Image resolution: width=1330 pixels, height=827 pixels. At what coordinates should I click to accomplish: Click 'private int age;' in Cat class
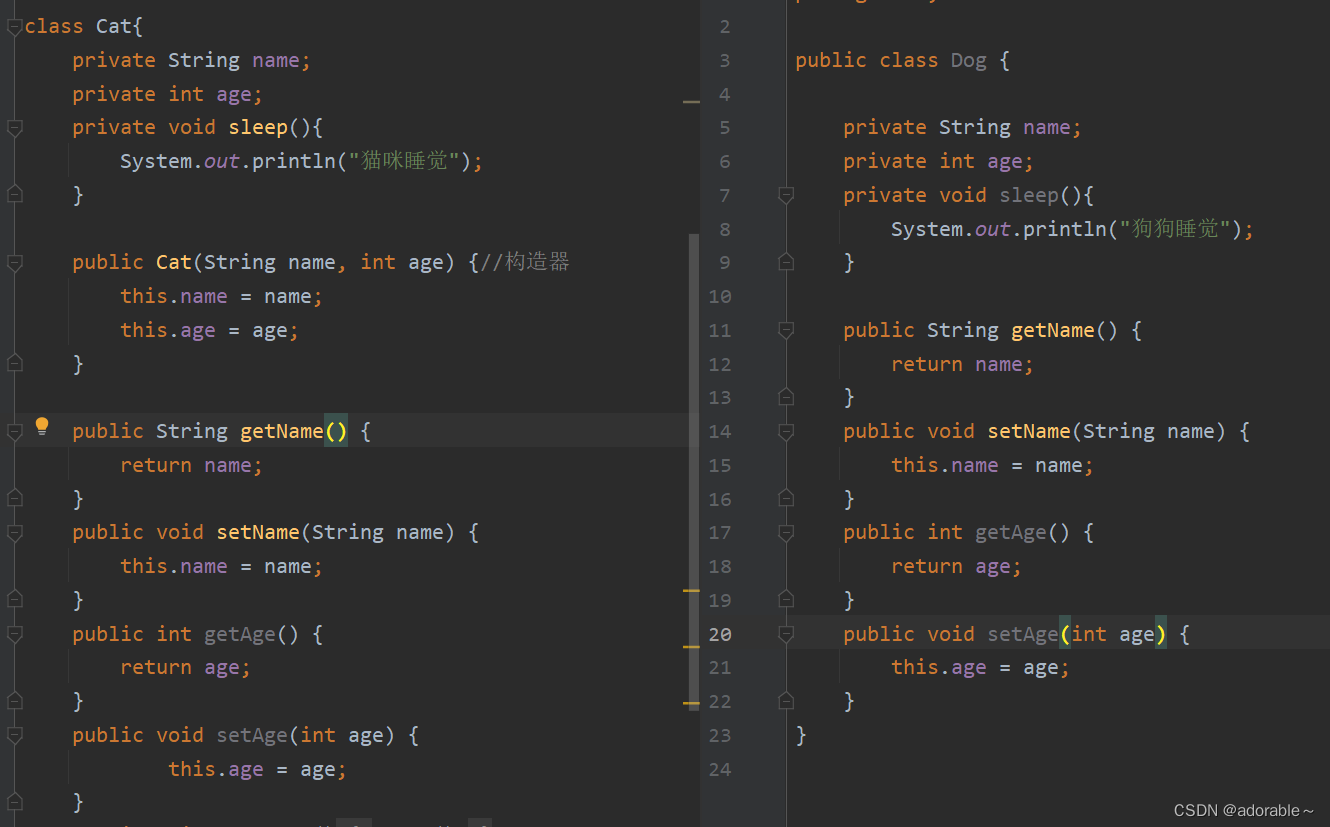[x=167, y=94]
